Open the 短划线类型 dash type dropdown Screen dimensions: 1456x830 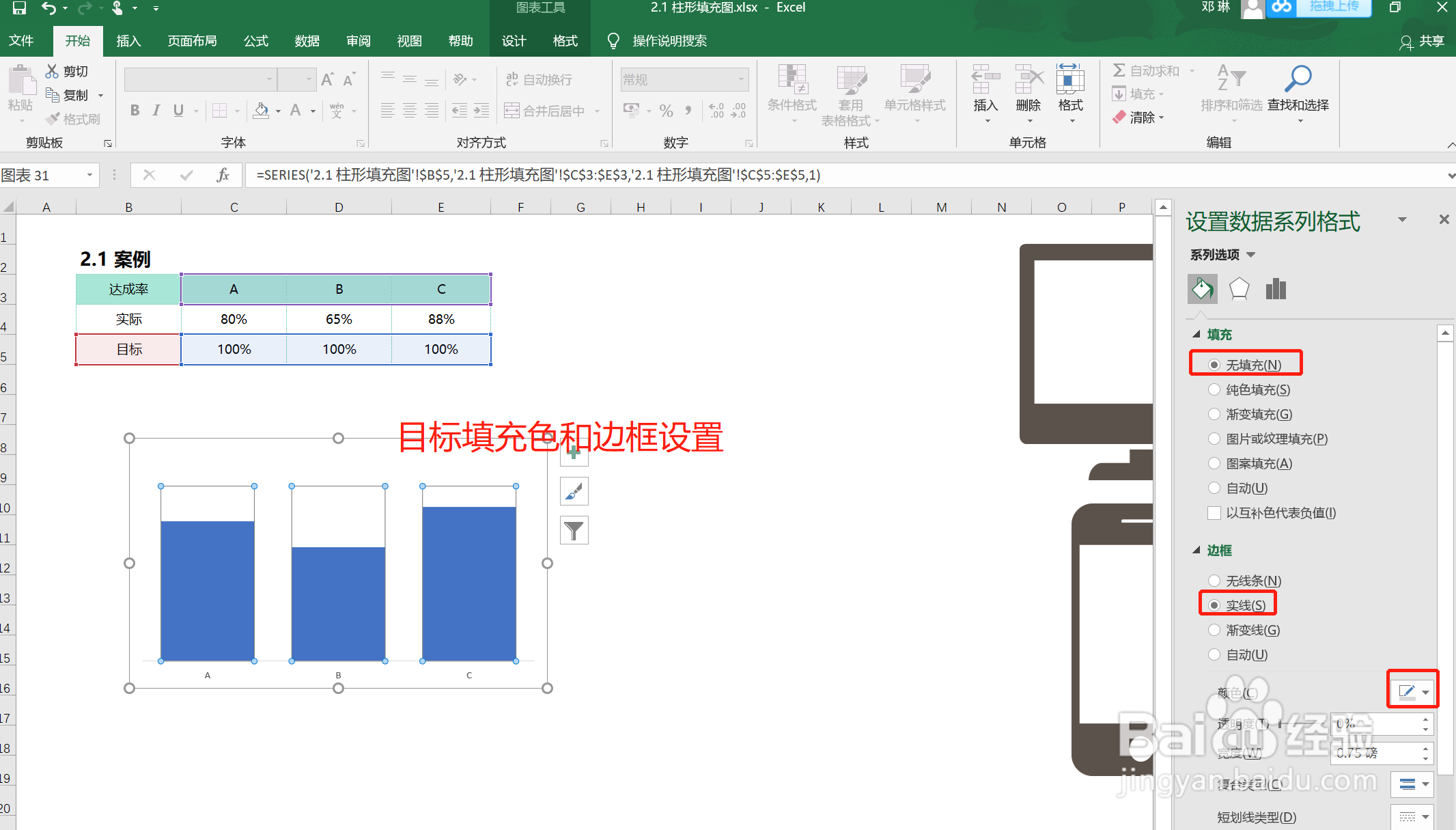pyautogui.click(x=1412, y=816)
